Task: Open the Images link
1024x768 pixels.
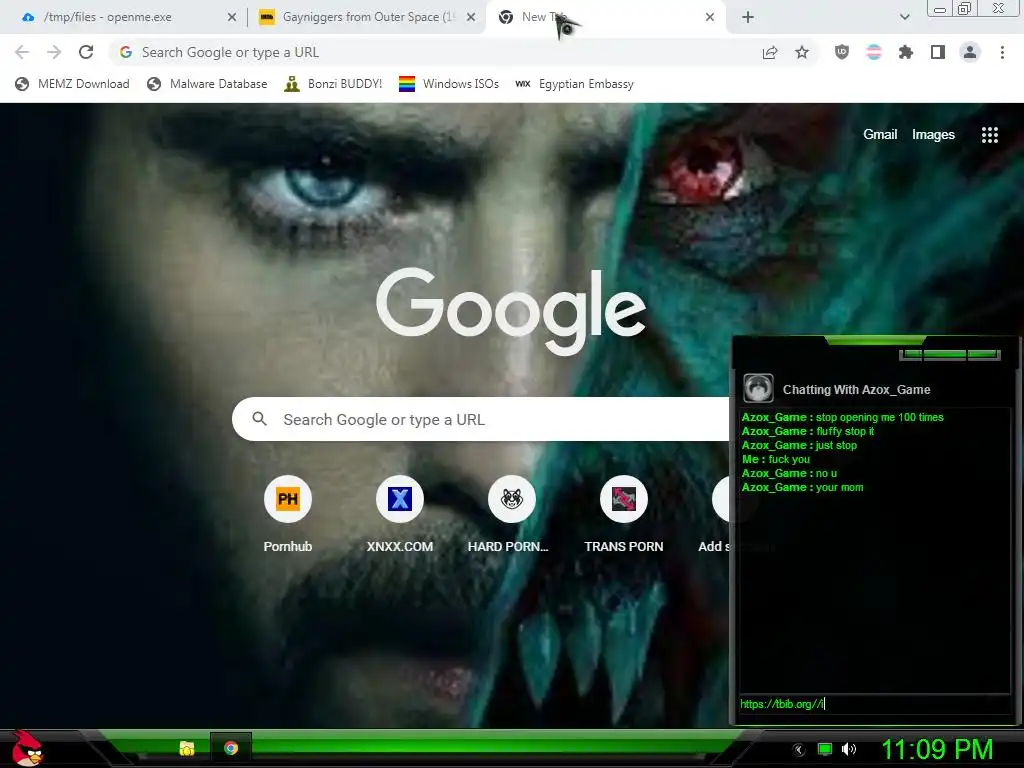Action: [x=933, y=135]
